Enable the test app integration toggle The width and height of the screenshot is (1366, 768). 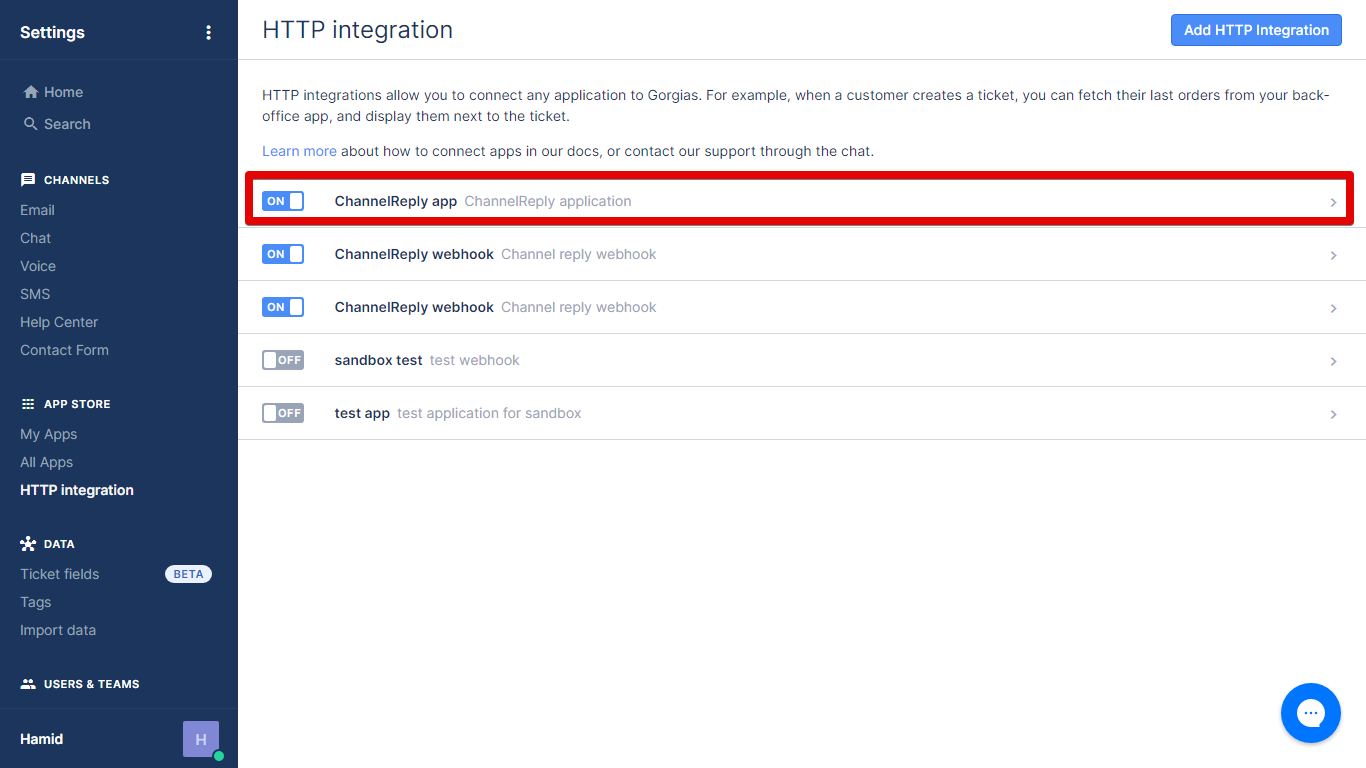point(283,413)
